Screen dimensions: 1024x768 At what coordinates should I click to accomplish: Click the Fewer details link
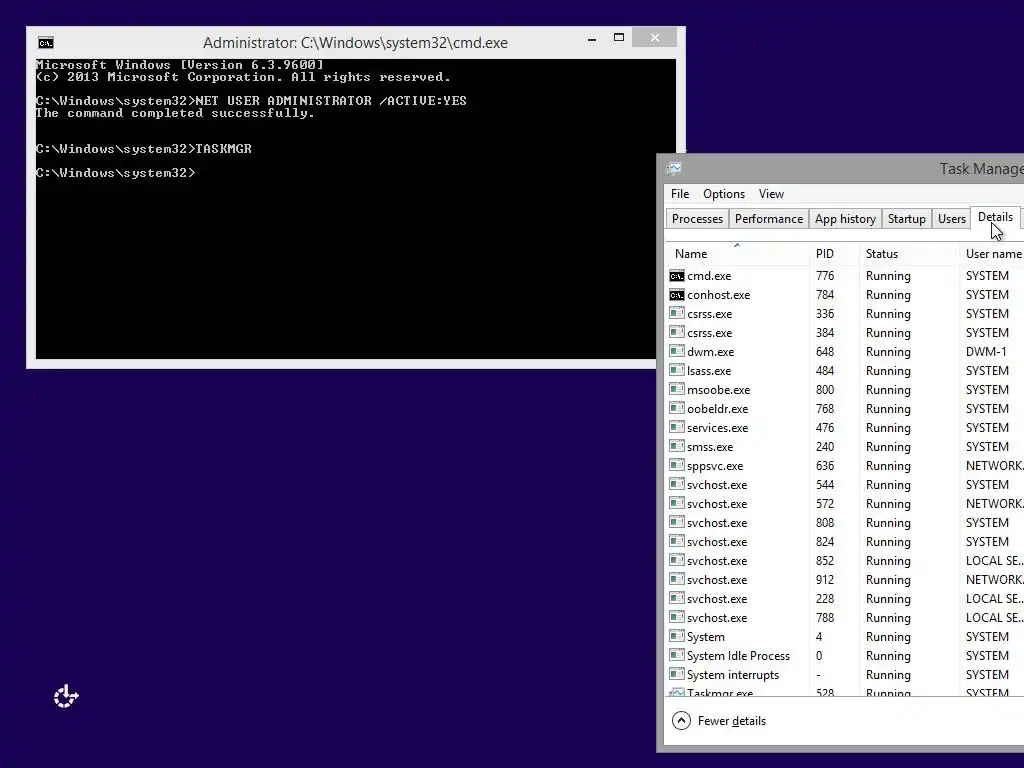tap(731, 720)
